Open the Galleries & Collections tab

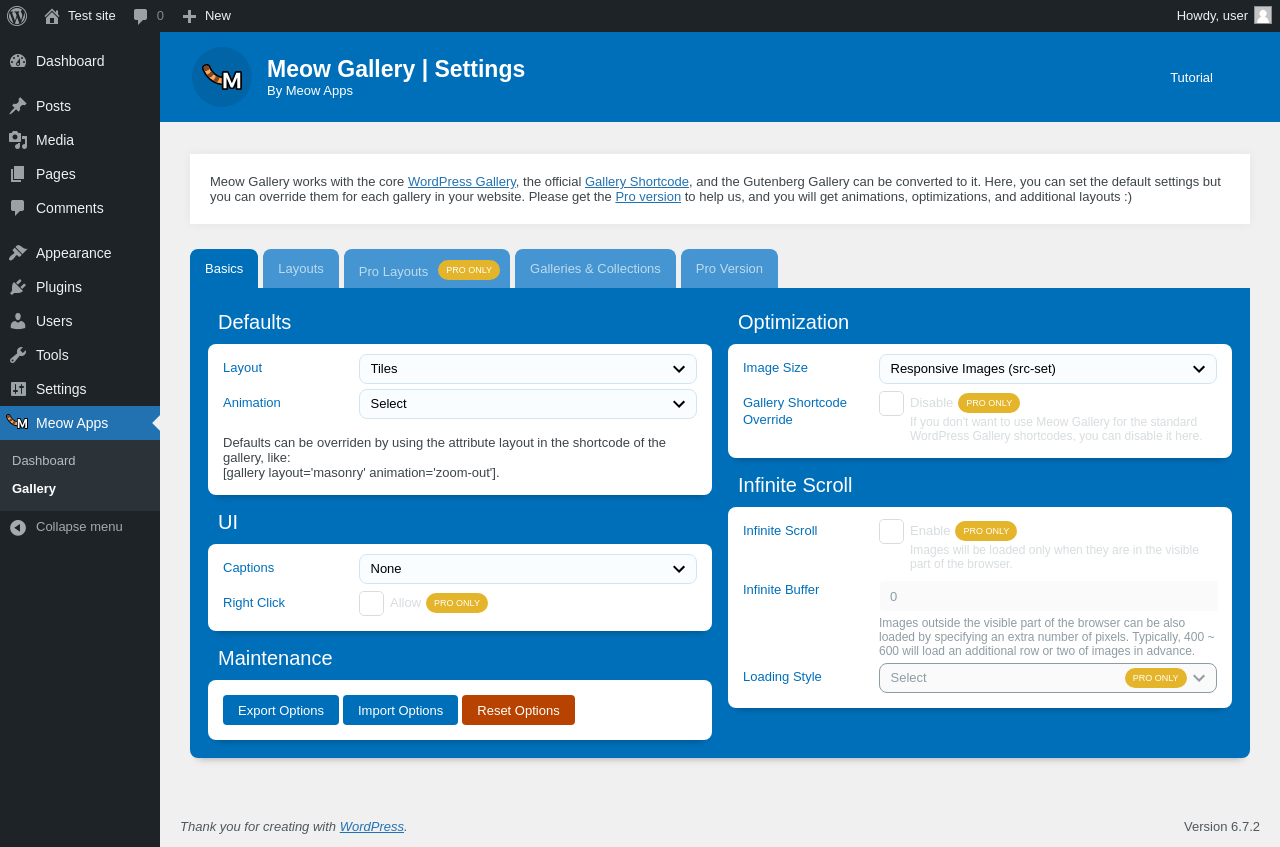tap(595, 269)
